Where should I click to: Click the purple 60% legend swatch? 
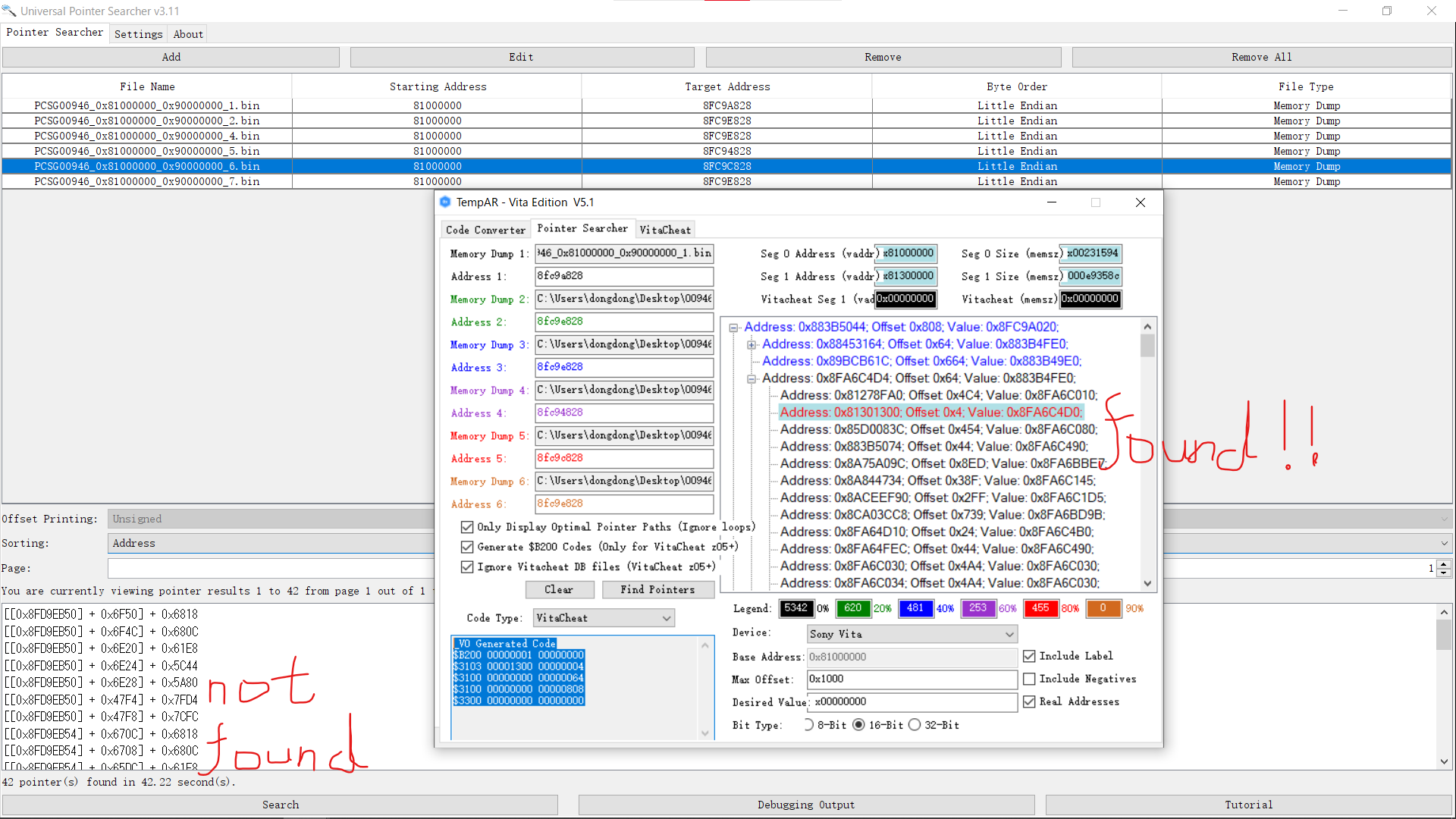(978, 608)
